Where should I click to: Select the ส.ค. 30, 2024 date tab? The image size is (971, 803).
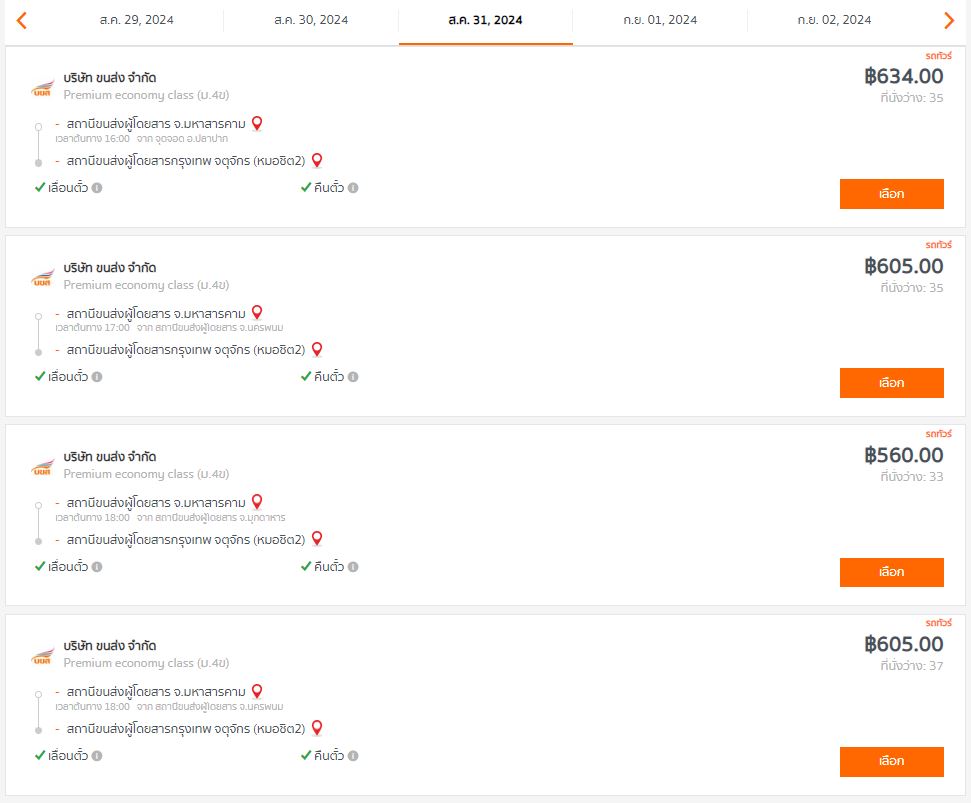click(311, 20)
